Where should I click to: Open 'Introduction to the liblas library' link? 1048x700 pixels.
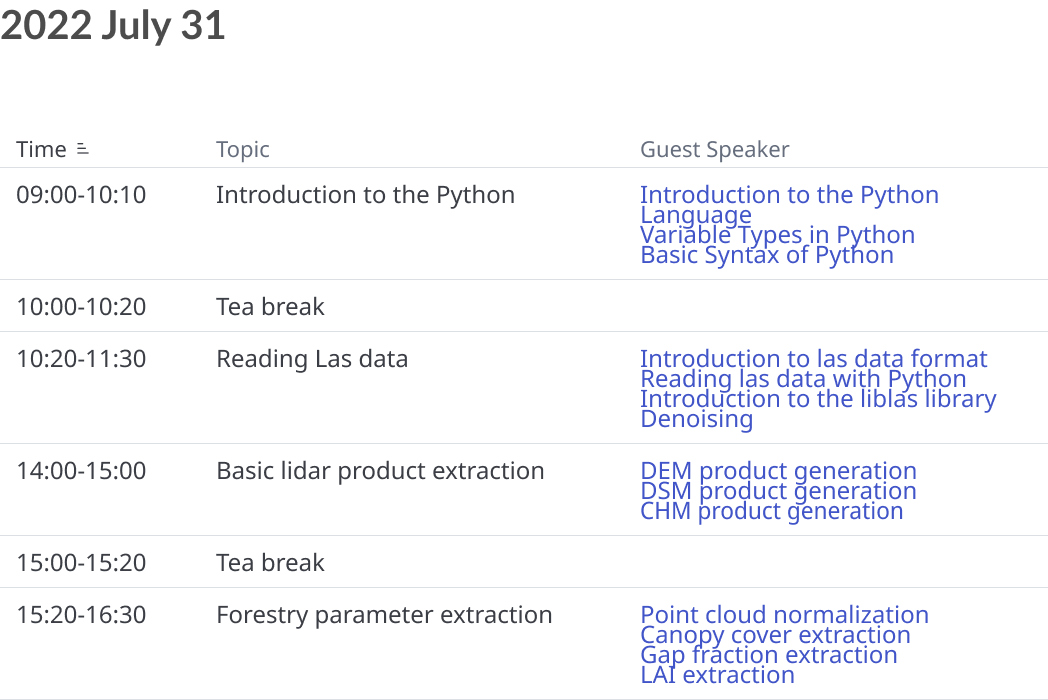818,398
